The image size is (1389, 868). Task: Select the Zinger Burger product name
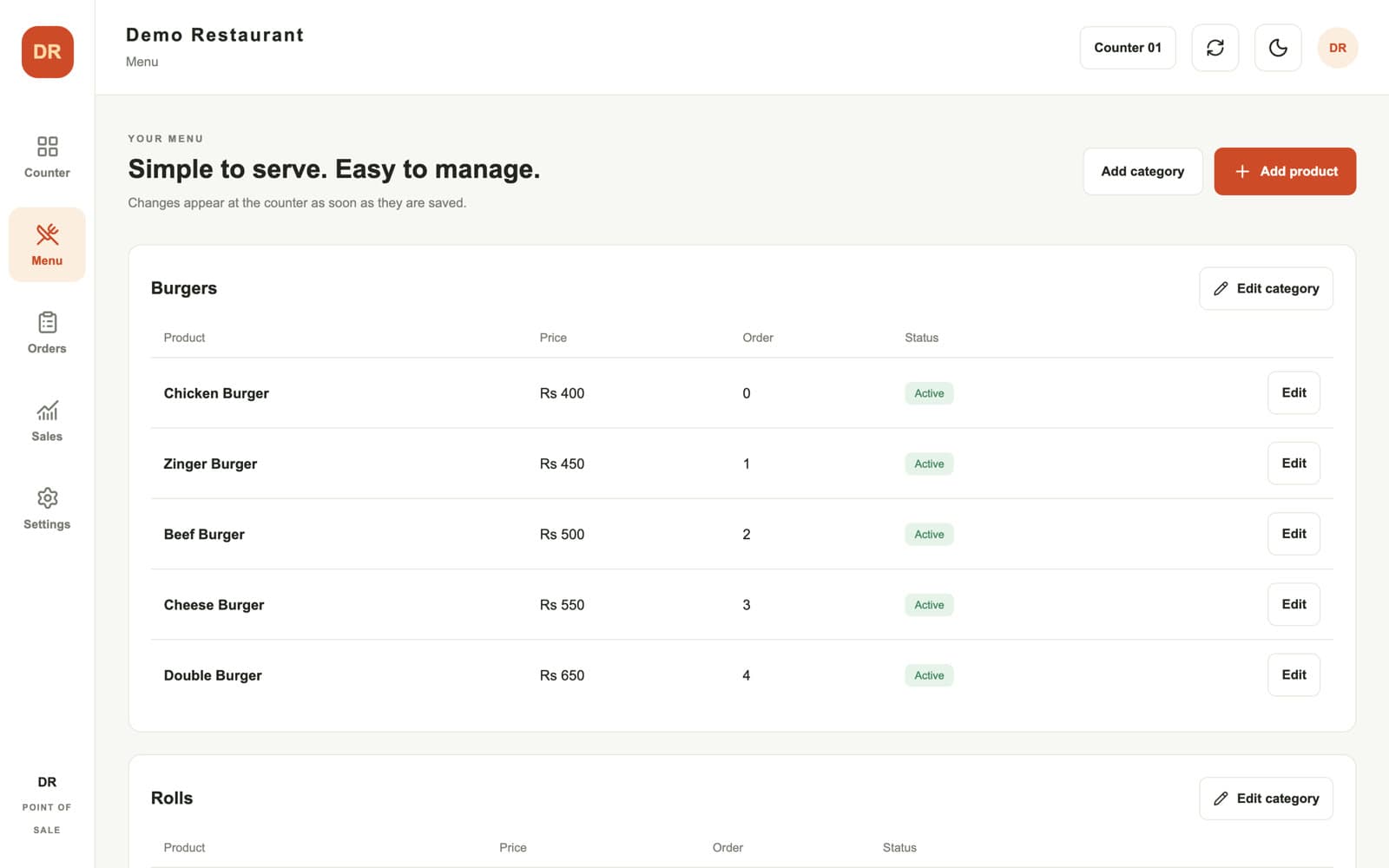[210, 464]
